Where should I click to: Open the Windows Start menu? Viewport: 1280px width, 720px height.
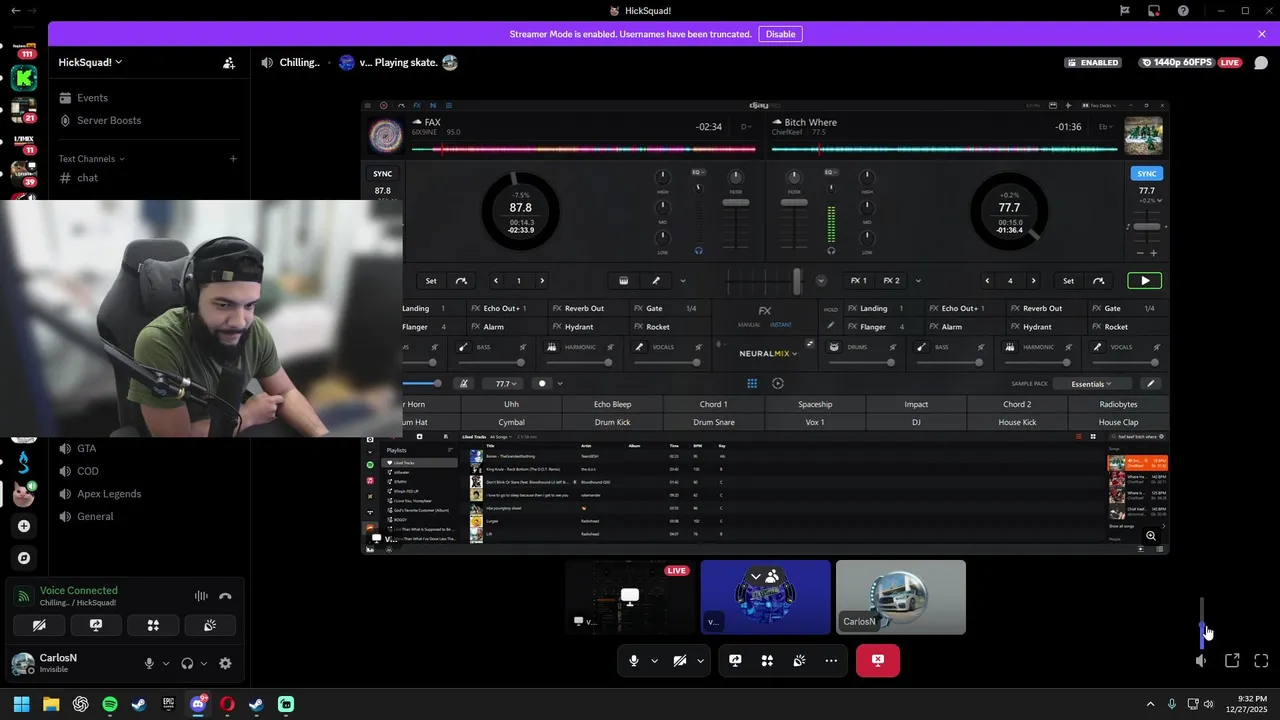coord(21,704)
